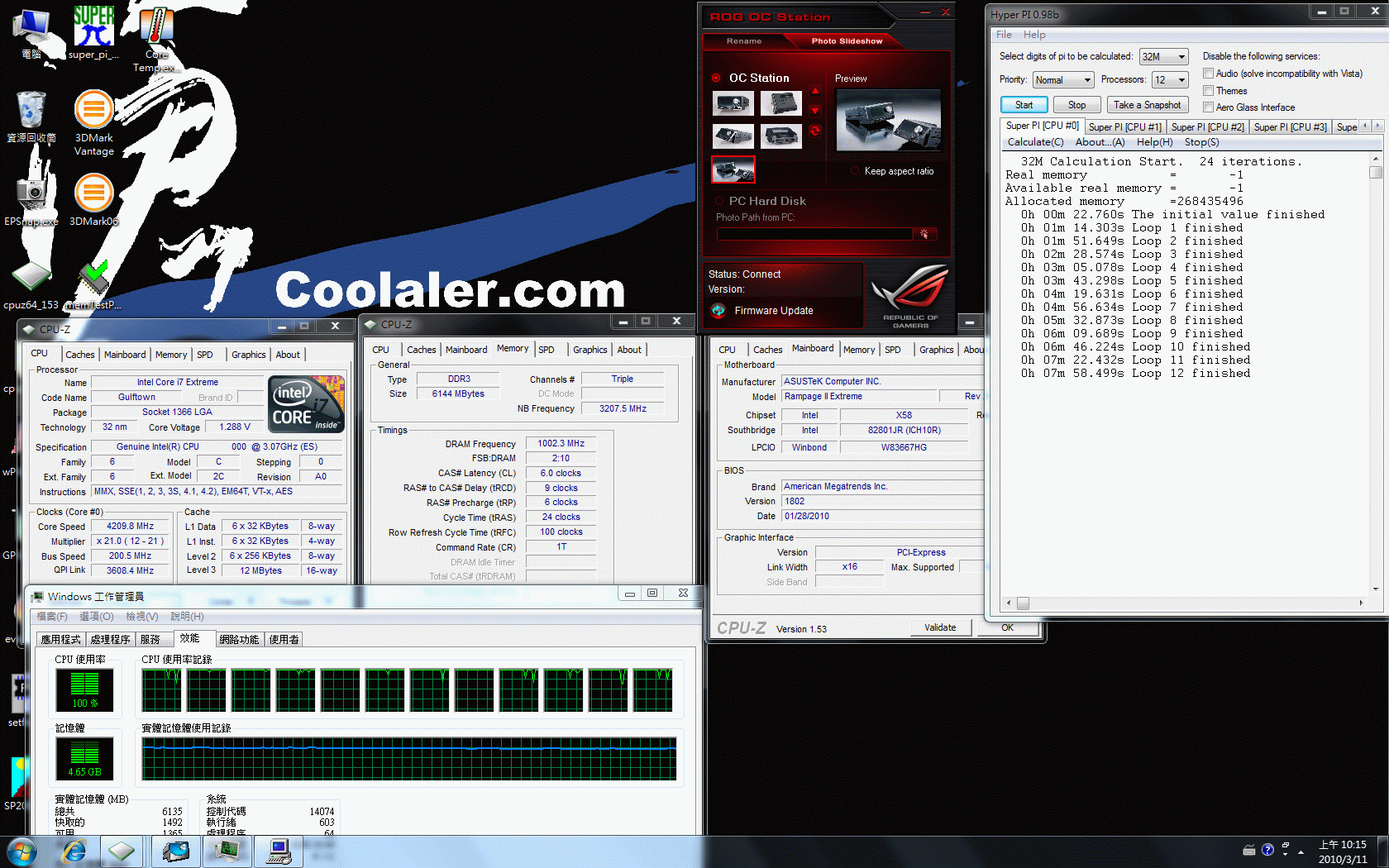Click the OC Station down arrow
This screenshot has width=1389, height=868.
(815, 111)
